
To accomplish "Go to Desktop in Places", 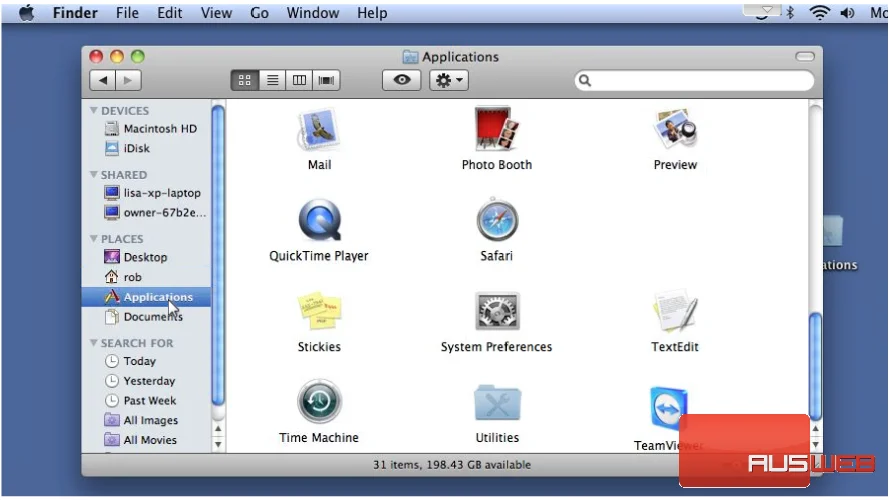I will [x=136, y=257].
